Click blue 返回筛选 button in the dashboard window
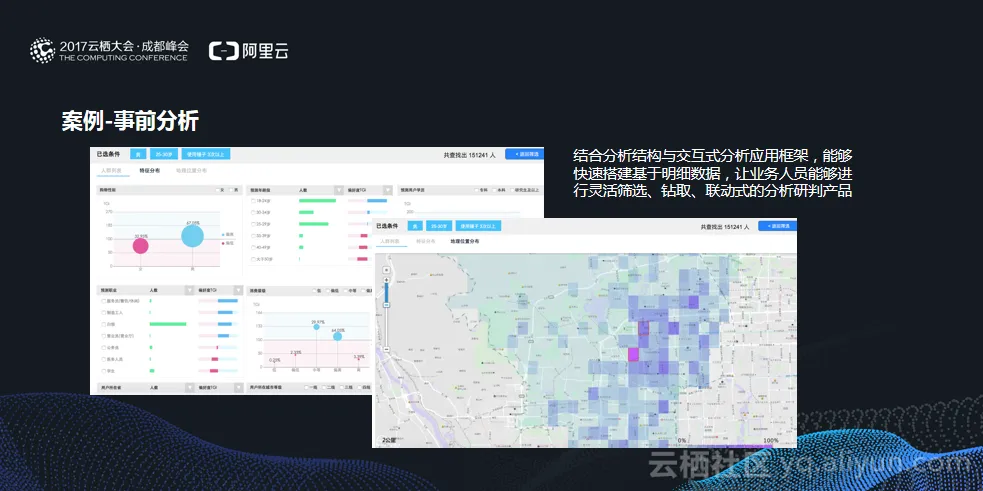The image size is (983, 491). pyautogui.click(x=524, y=154)
